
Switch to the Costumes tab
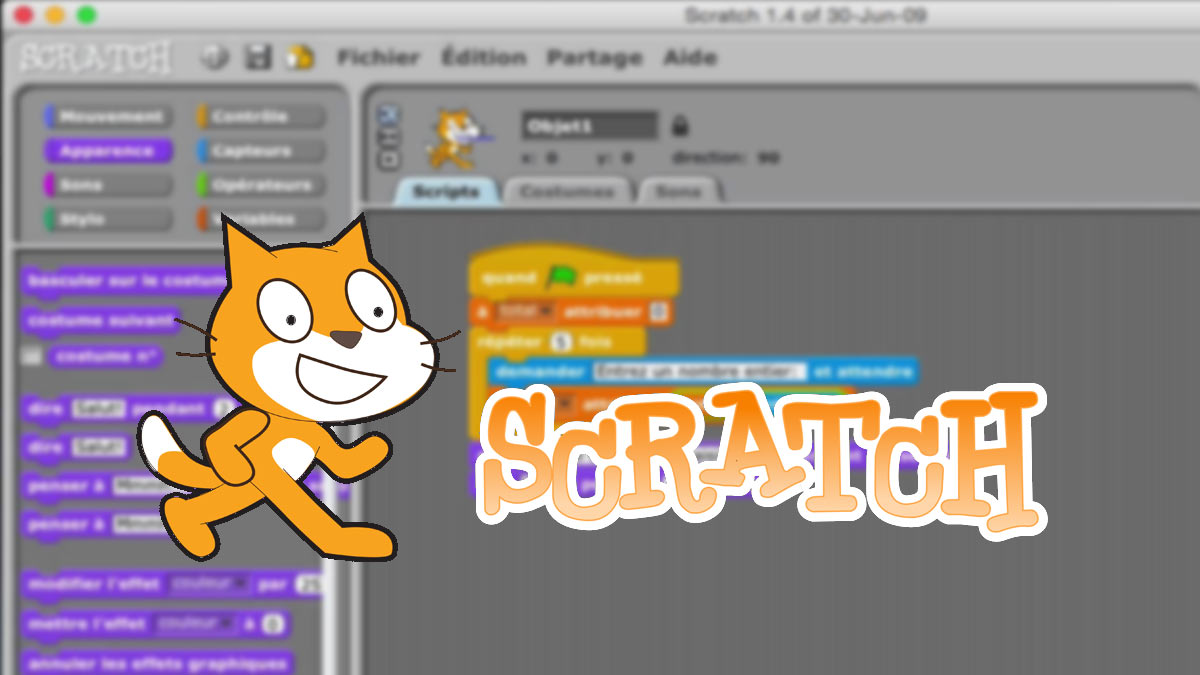click(x=567, y=191)
